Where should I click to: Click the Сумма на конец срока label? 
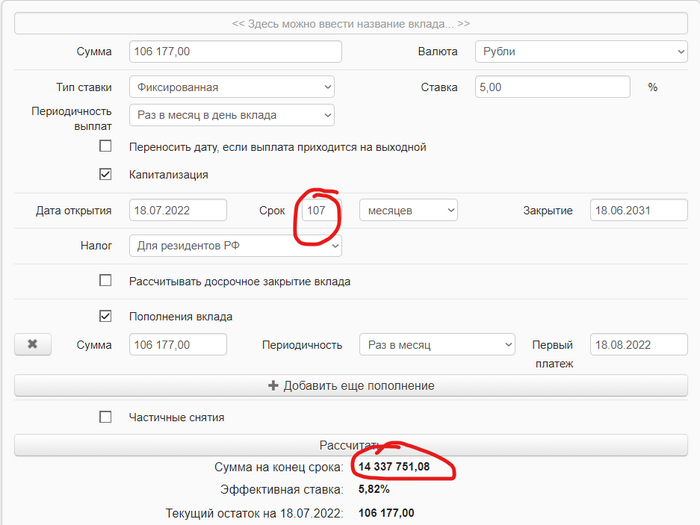click(279, 467)
